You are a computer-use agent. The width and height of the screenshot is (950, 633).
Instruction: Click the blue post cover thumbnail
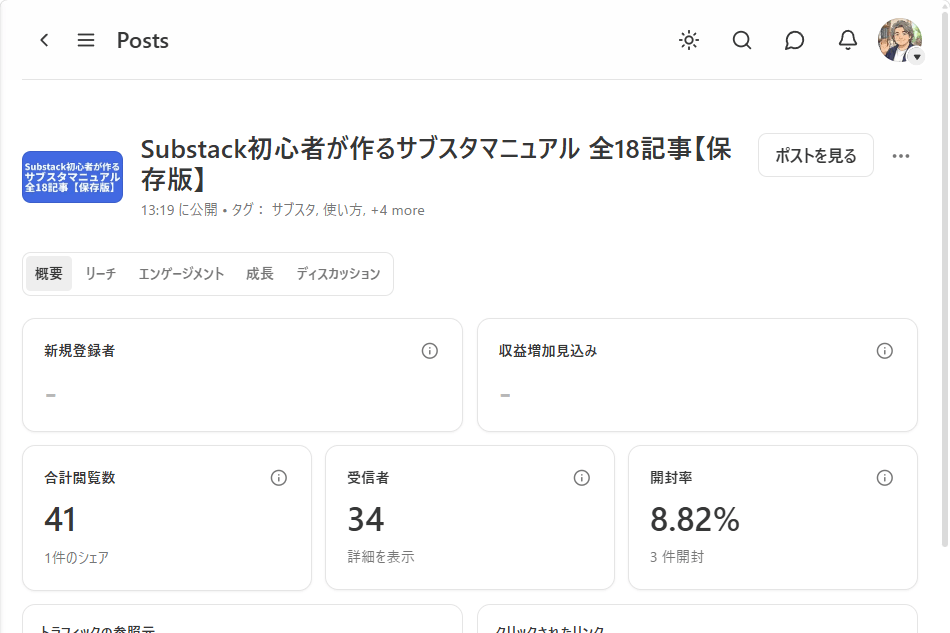click(73, 177)
